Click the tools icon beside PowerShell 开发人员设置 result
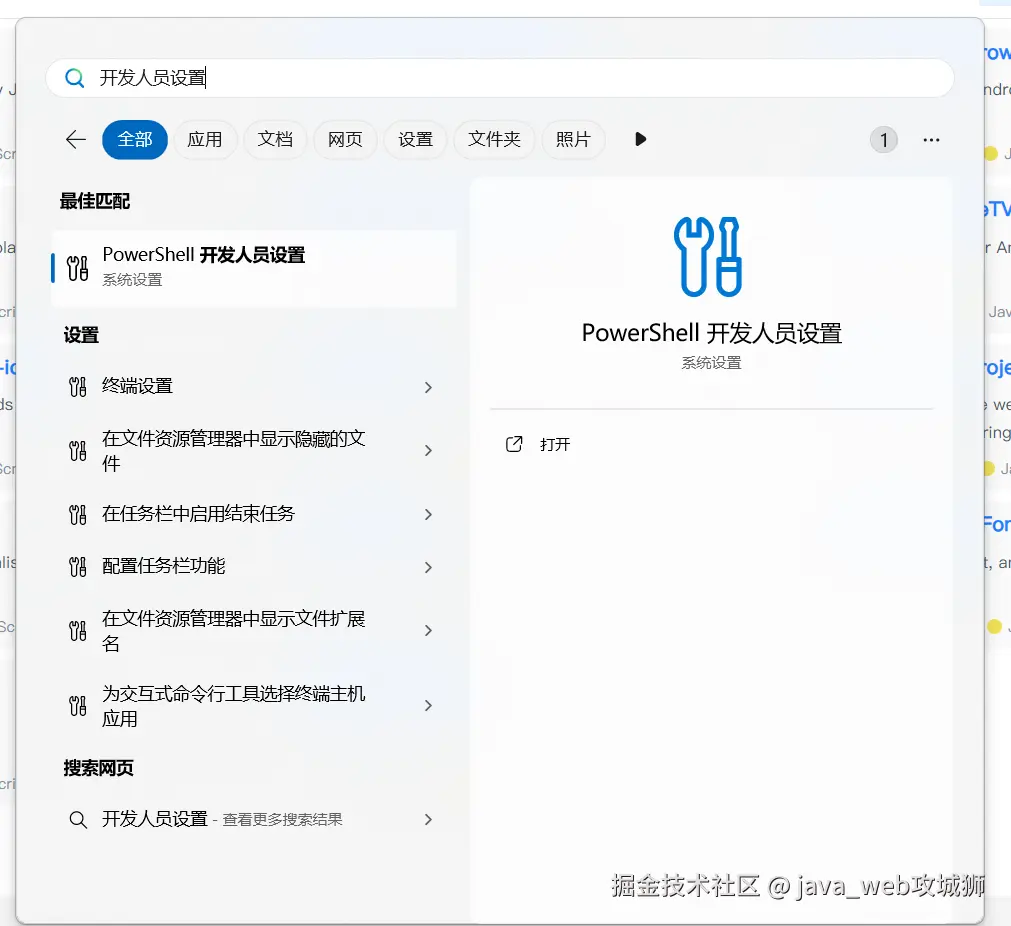The image size is (1011, 926). 77,268
